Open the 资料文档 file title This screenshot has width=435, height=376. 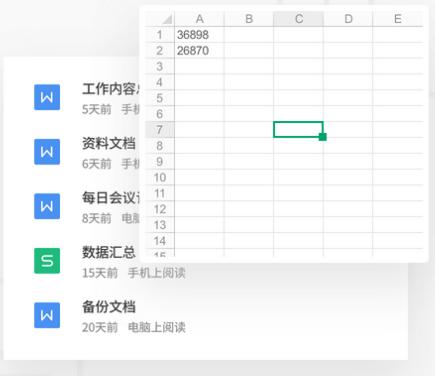coord(109,143)
